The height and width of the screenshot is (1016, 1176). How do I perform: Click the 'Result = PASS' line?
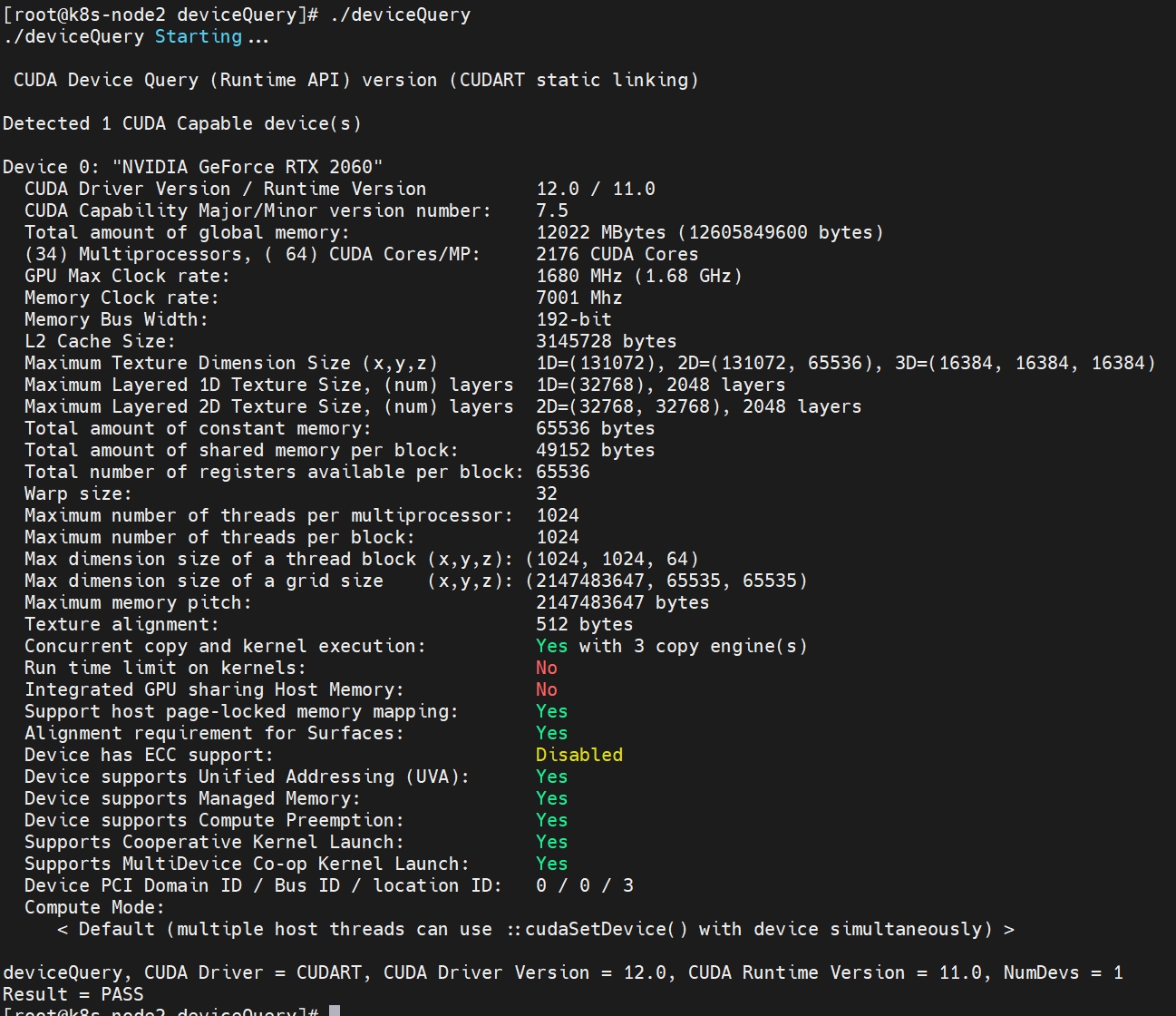pyautogui.click(x=73, y=994)
